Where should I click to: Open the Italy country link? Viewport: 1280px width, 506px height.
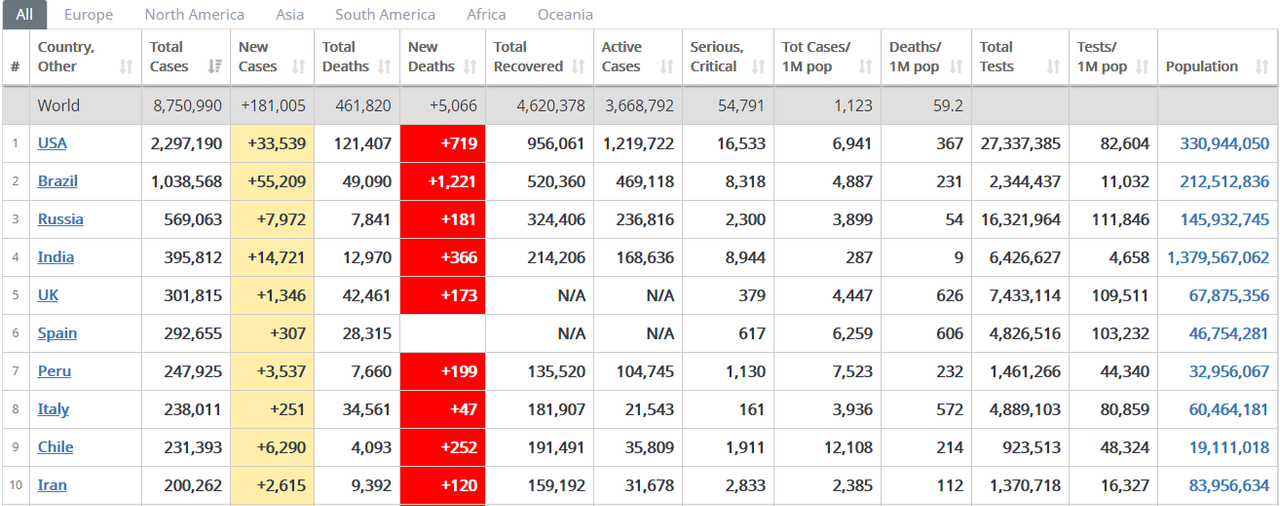[53, 409]
